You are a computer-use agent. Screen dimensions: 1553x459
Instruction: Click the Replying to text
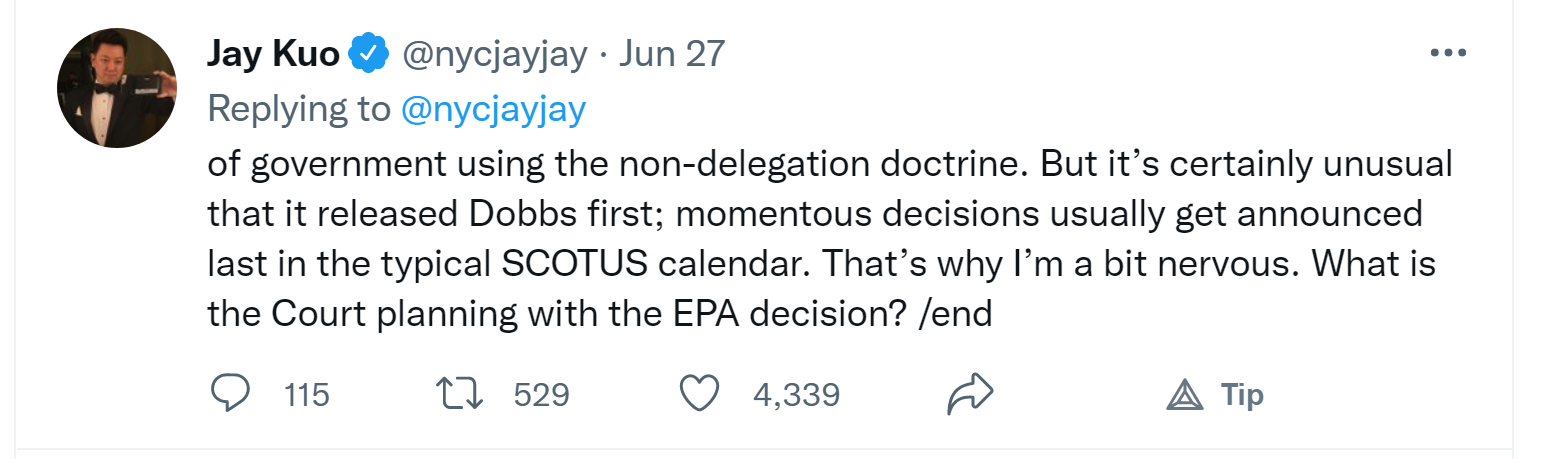coord(298,110)
